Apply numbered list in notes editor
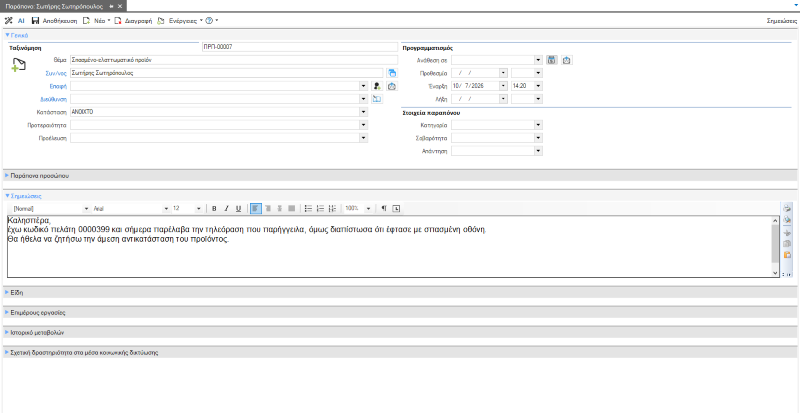Screen dimensions: 800x413 (320, 209)
